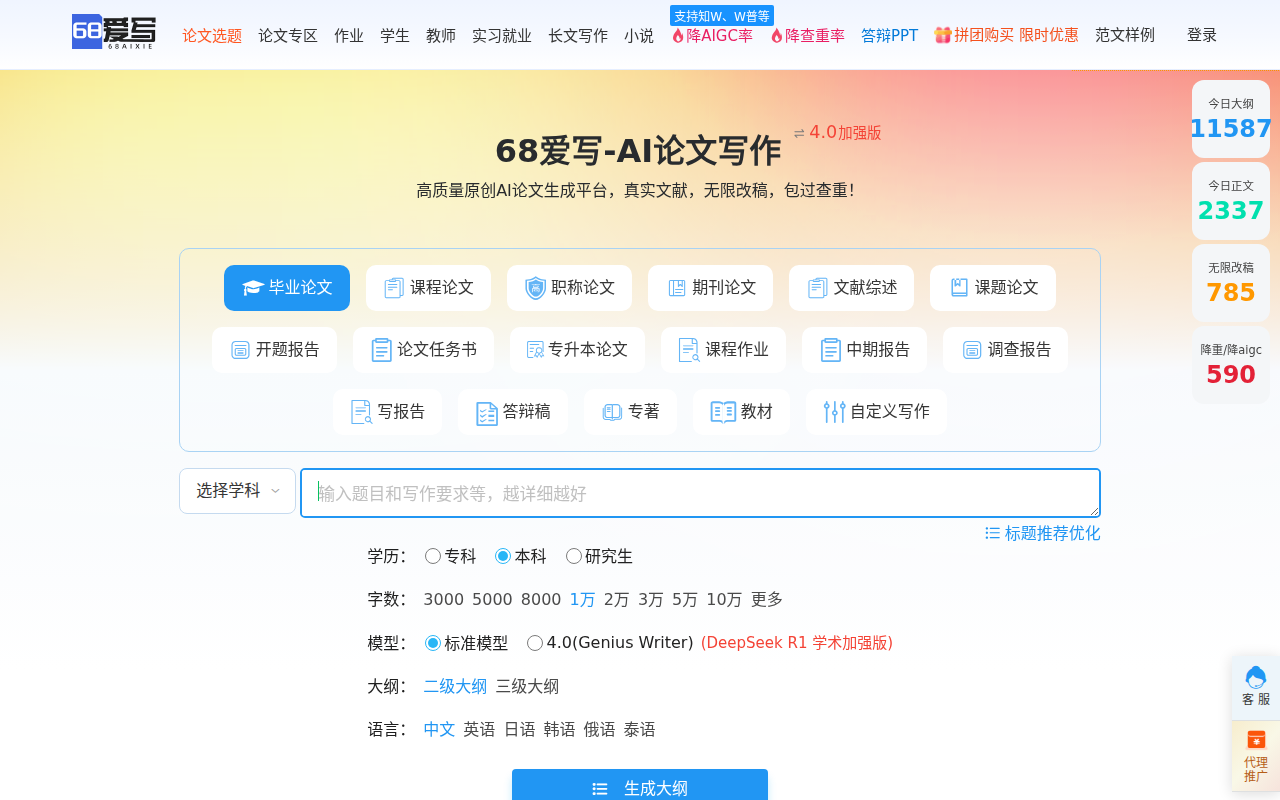
Task: Click the 文献综述 icon
Action: [x=818, y=288]
